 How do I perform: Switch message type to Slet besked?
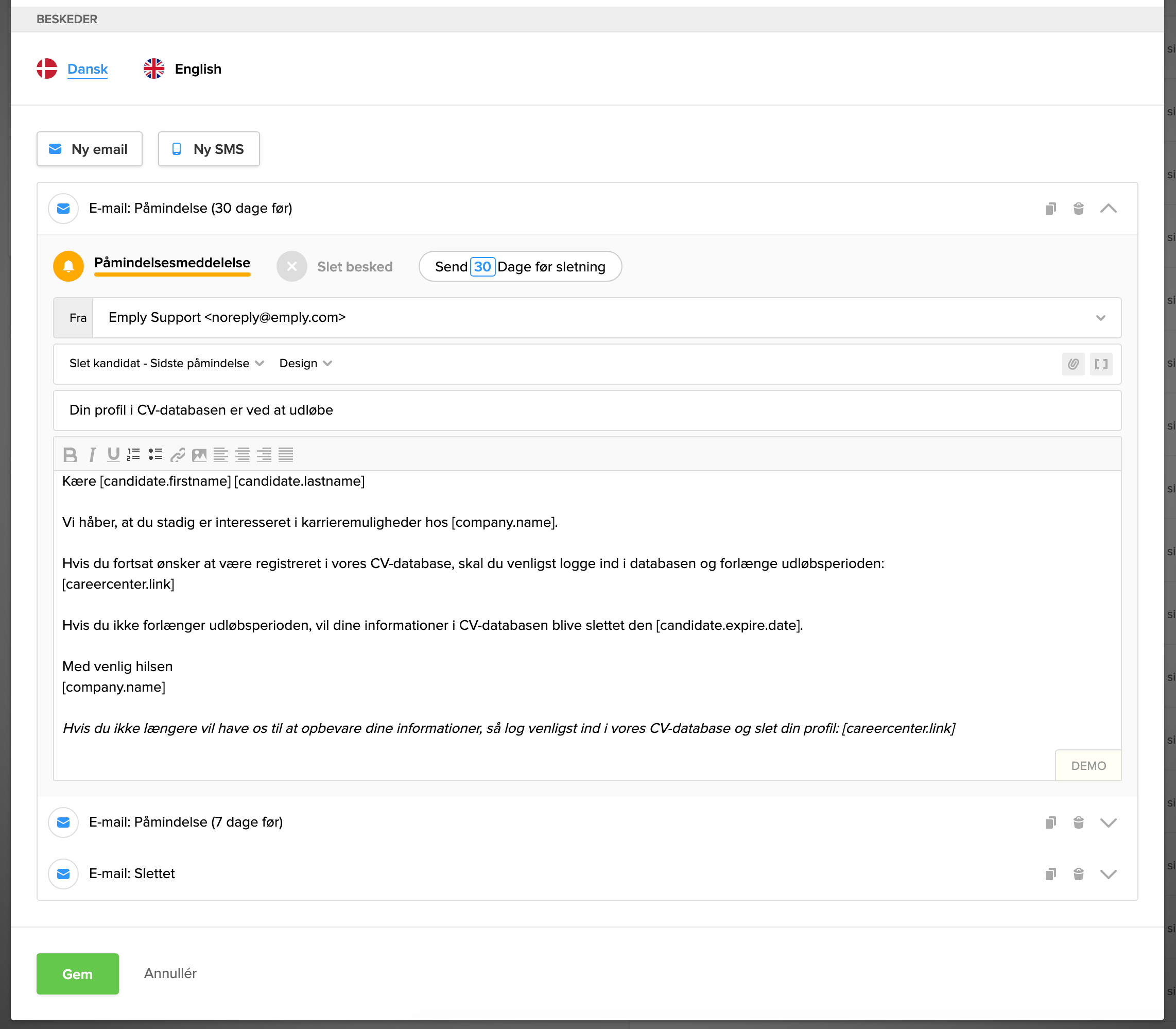click(354, 267)
